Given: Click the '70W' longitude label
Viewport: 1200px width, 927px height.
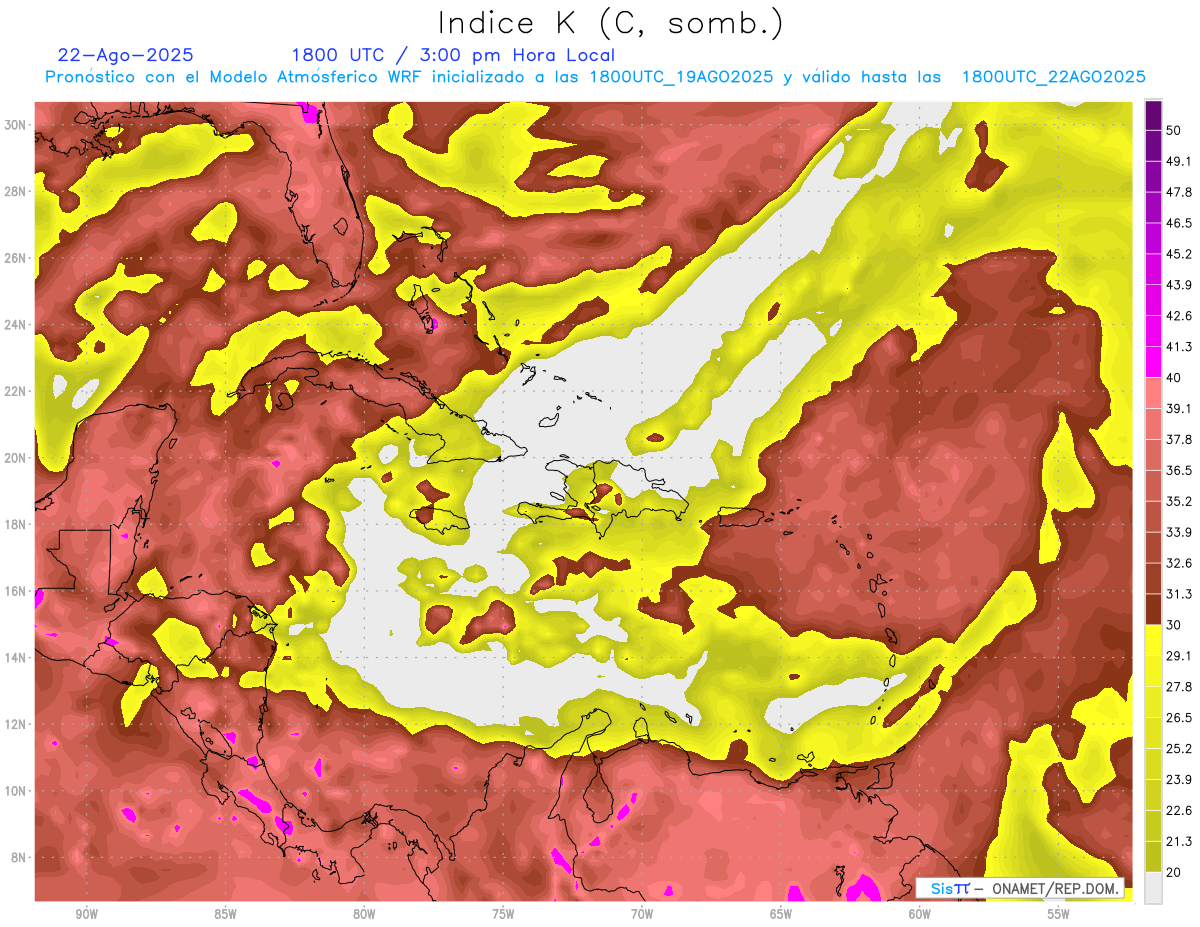Looking at the screenshot, I should (642, 914).
